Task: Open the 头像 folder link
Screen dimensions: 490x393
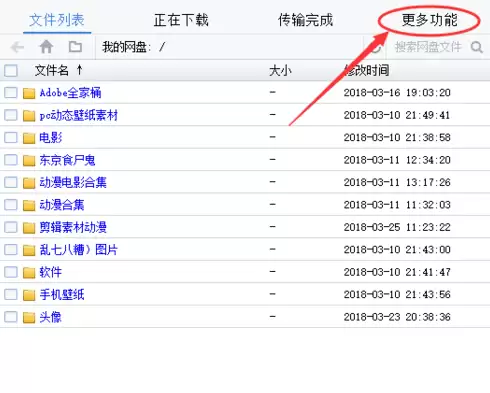Action: point(51,317)
